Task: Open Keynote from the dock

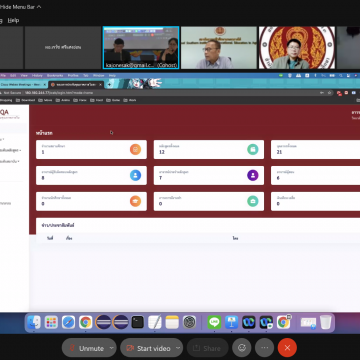Action: pos(231,322)
